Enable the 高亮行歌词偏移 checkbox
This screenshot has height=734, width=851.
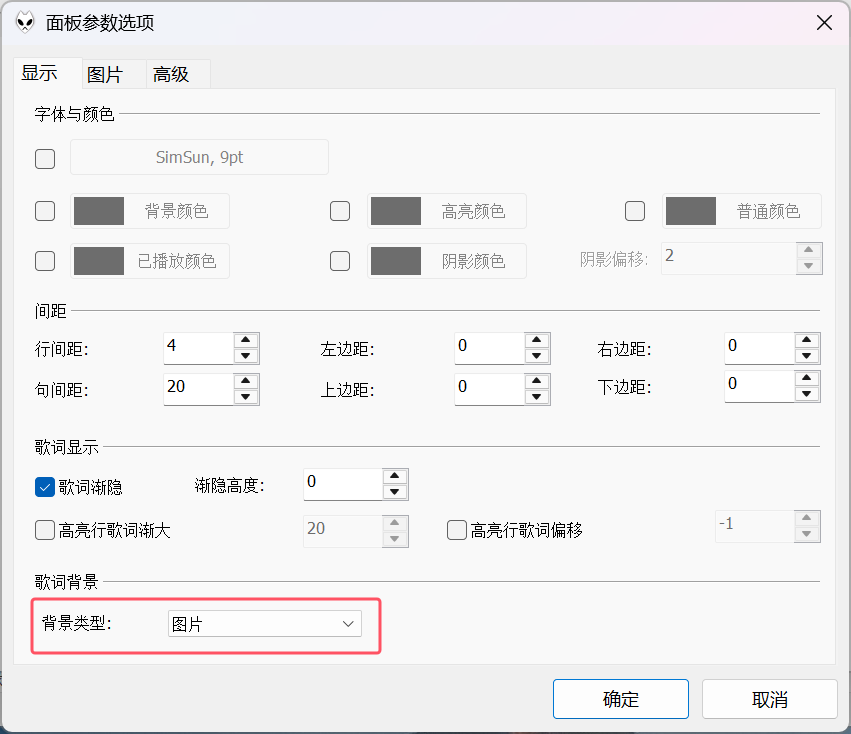[x=456, y=530]
